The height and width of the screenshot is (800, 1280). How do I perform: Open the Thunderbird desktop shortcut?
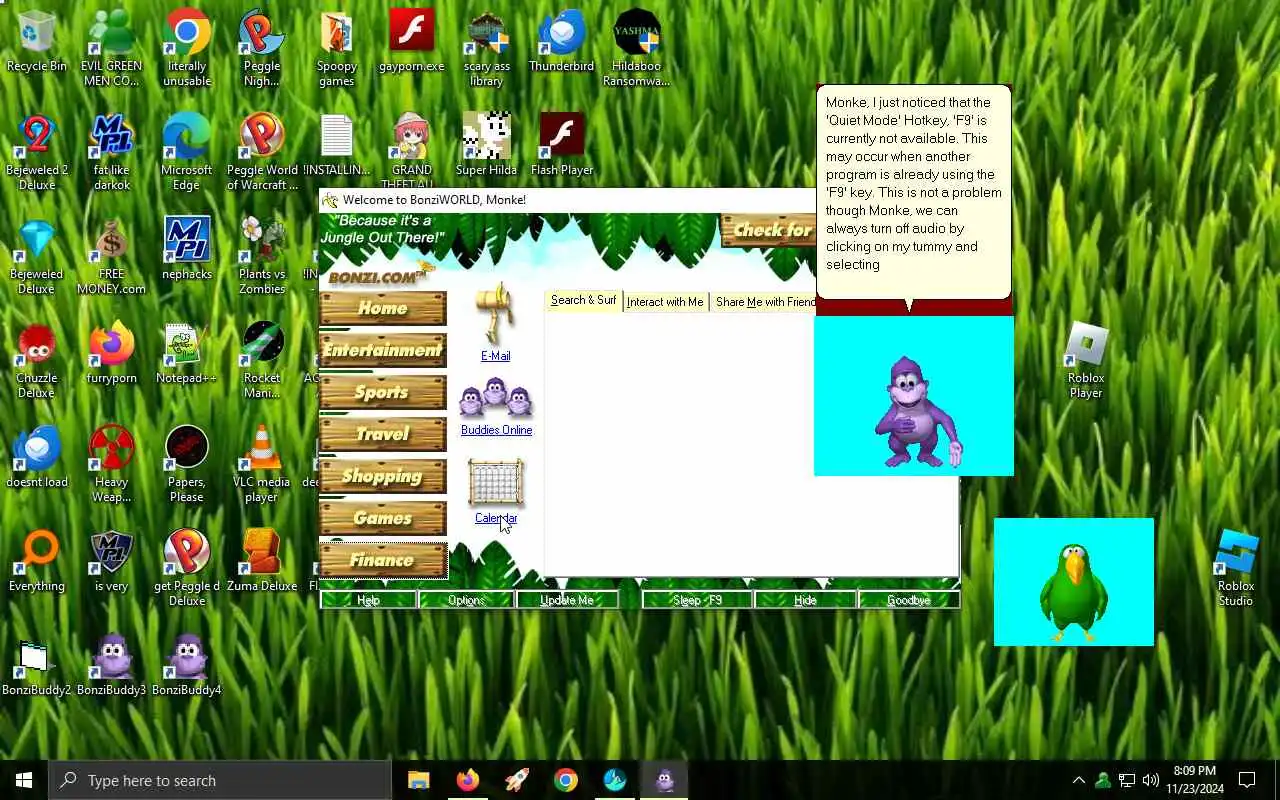point(562,42)
